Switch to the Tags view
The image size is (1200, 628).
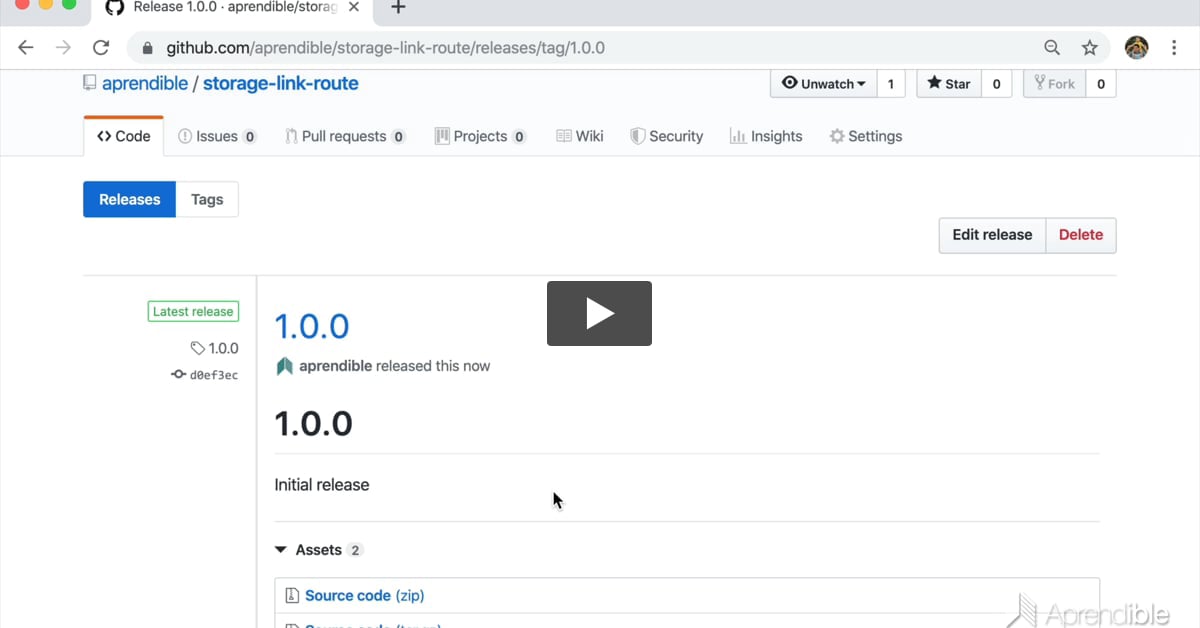pos(207,199)
